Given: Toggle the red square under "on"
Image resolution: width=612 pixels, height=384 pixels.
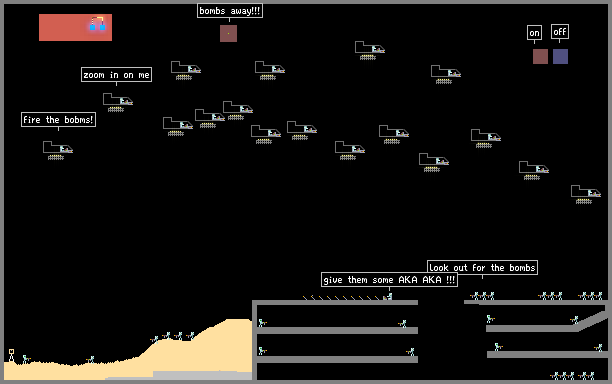Looking at the screenshot, I should point(540,57).
